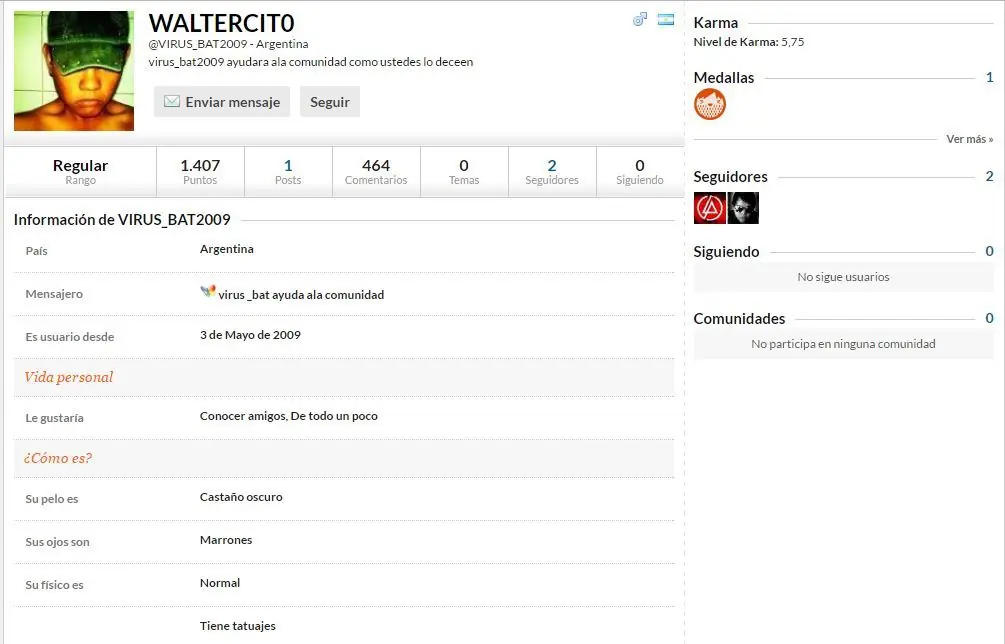
Task: Click the @VIRUS_BAT2009 - Argentina text
Action: coord(228,44)
